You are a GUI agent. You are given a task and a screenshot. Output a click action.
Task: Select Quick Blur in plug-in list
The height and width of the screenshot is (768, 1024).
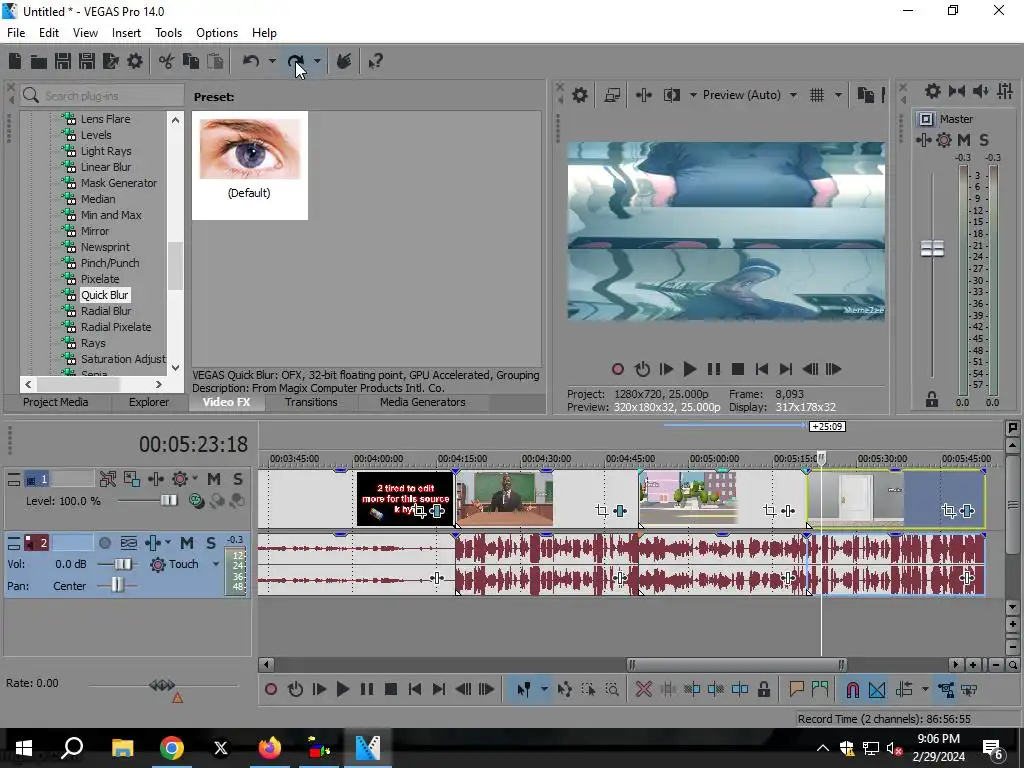pyautogui.click(x=104, y=295)
